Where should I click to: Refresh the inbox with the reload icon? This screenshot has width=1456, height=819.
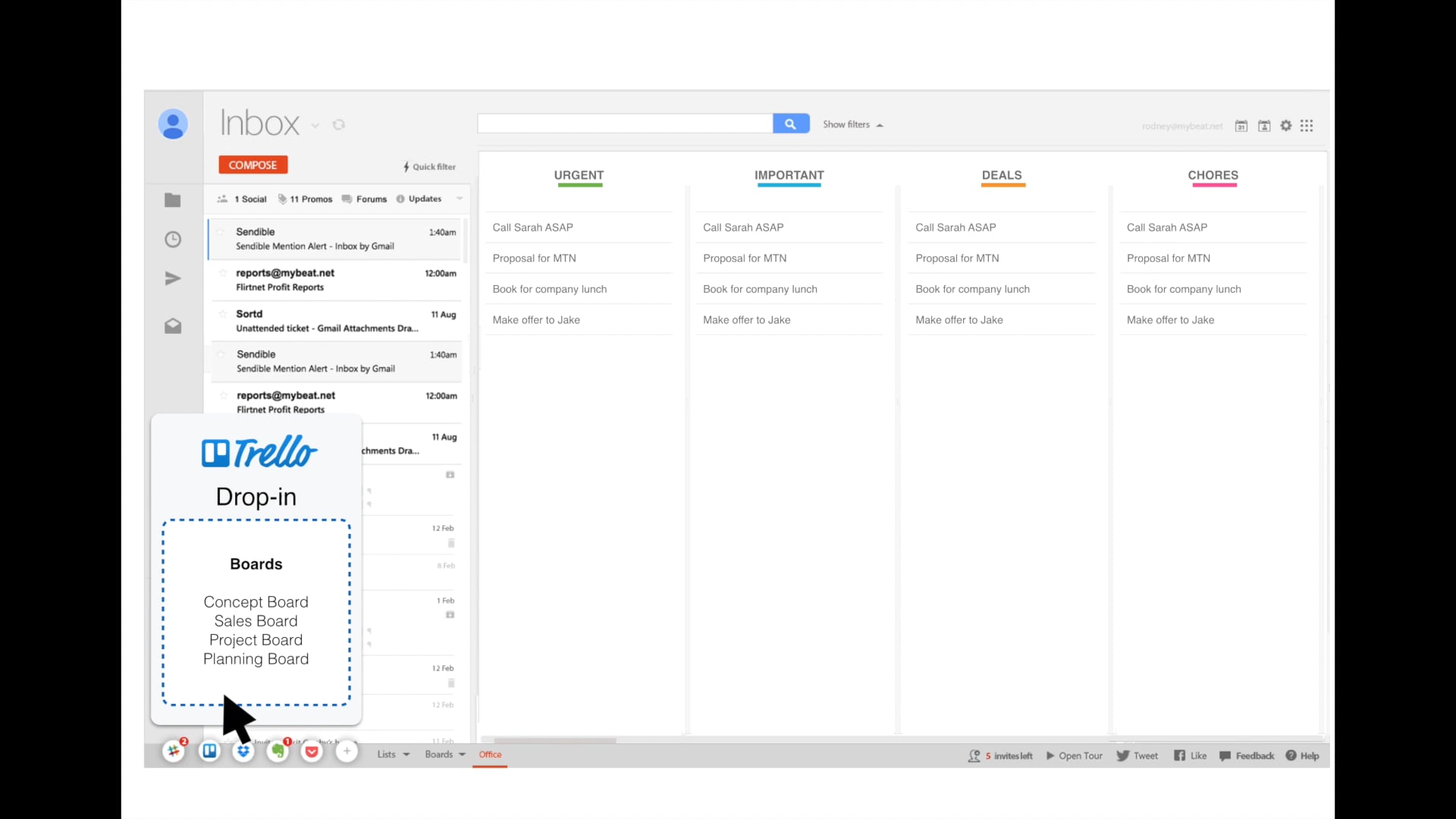(x=338, y=124)
